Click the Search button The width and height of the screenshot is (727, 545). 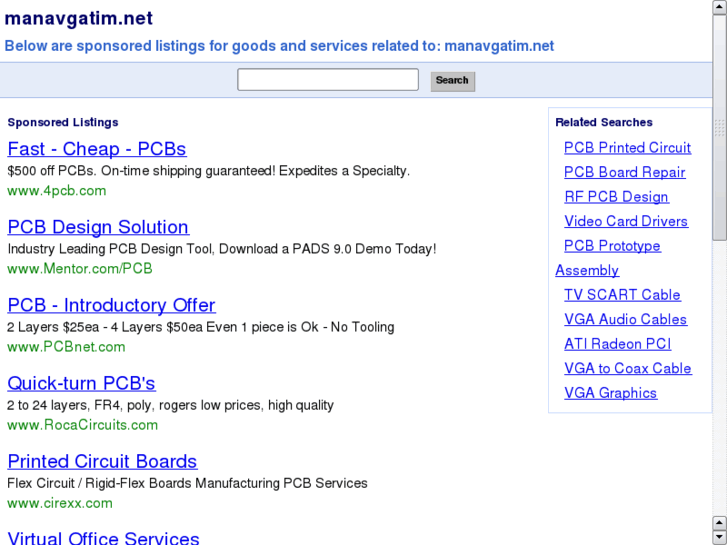(x=453, y=81)
